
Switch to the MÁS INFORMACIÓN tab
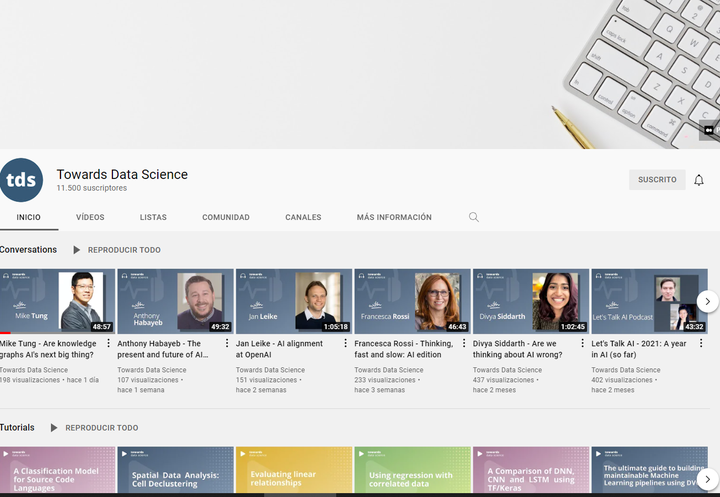(x=394, y=217)
